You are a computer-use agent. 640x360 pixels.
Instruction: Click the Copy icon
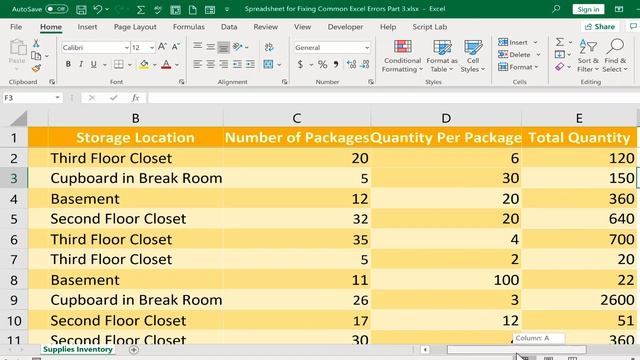pyautogui.click(x=36, y=55)
